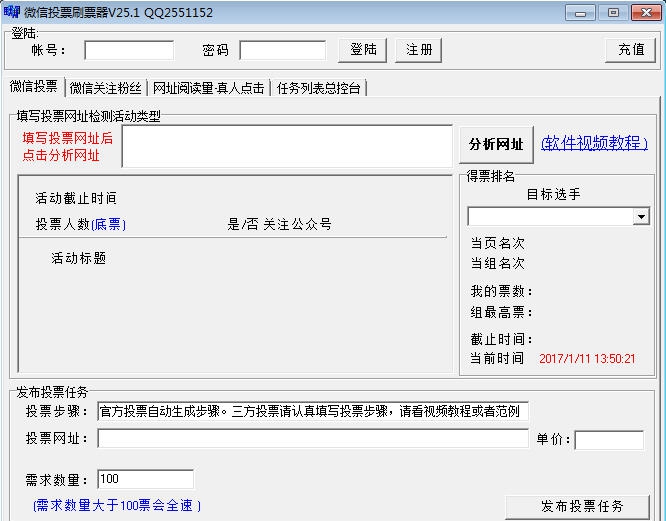Click the 组最高票 label
The width and height of the screenshot is (666, 521).
pos(501,313)
